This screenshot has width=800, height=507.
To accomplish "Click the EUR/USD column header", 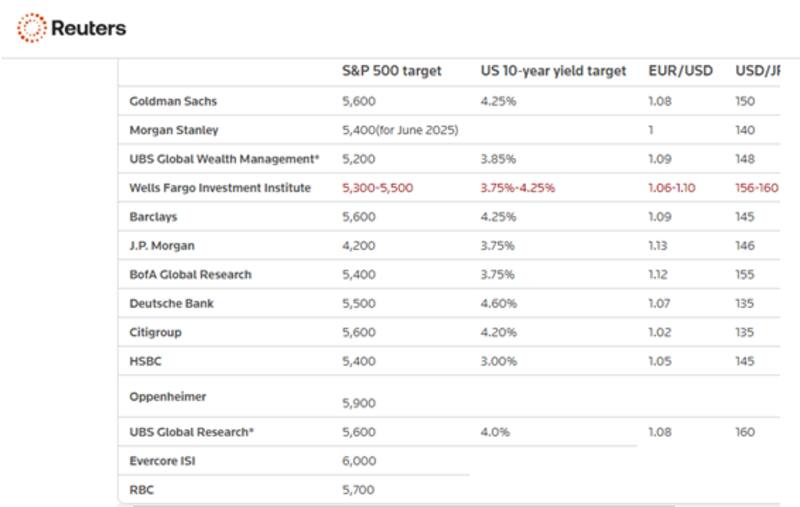I will point(680,71).
